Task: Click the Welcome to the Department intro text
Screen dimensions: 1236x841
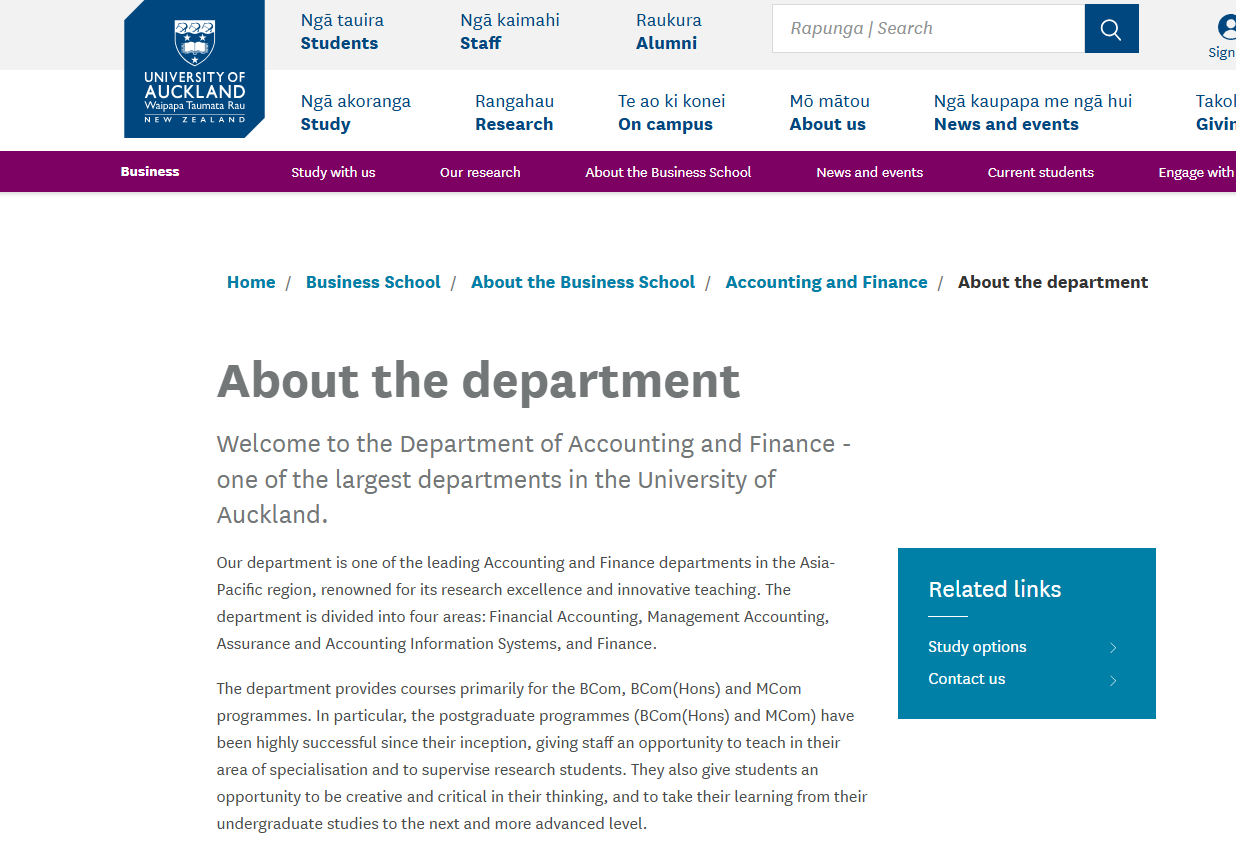Action: pyautogui.click(x=534, y=479)
